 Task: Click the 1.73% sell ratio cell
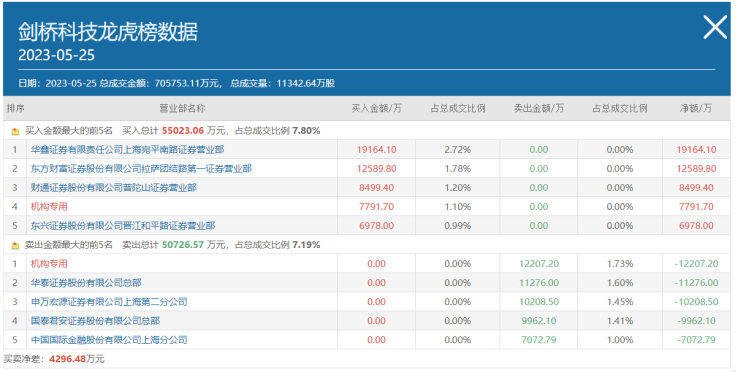620,264
